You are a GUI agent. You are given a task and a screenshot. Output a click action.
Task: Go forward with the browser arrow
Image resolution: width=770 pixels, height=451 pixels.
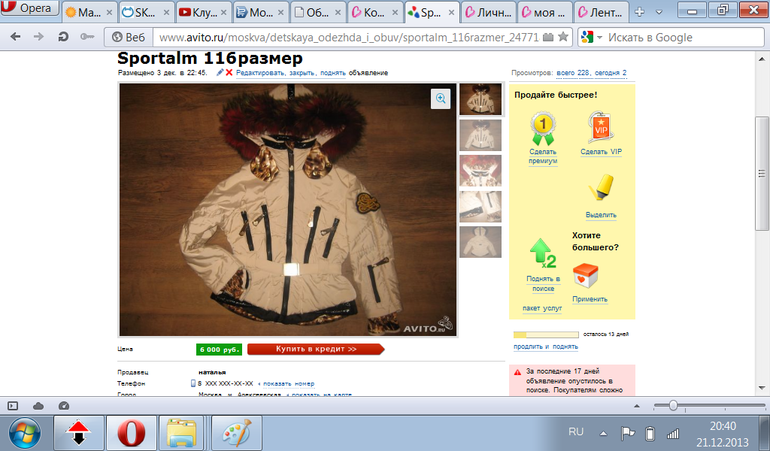click(x=38, y=37)
